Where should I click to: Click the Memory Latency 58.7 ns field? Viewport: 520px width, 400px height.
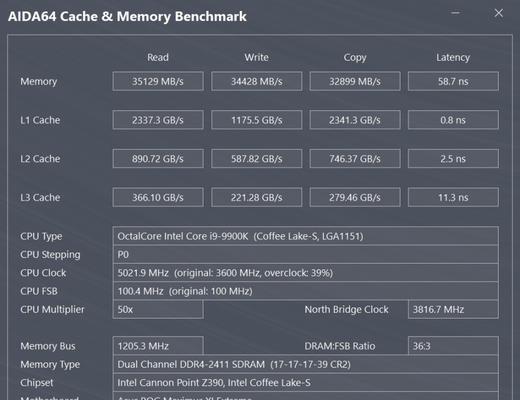pos(453,81)
